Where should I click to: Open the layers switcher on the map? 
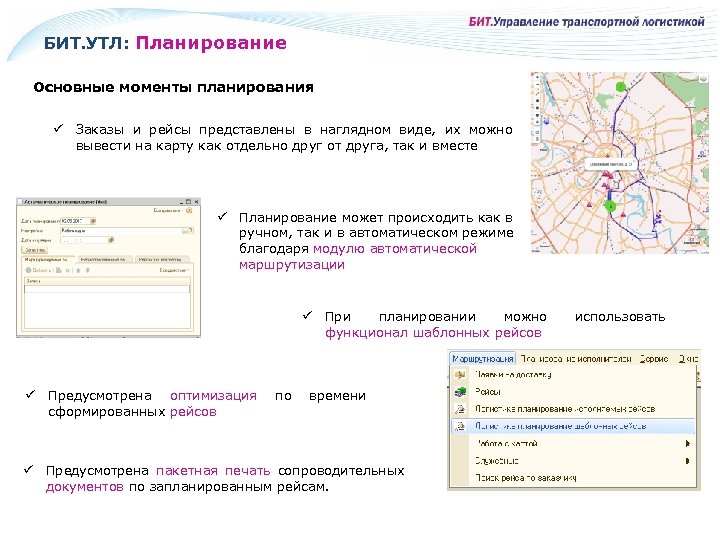pos(703,79)
